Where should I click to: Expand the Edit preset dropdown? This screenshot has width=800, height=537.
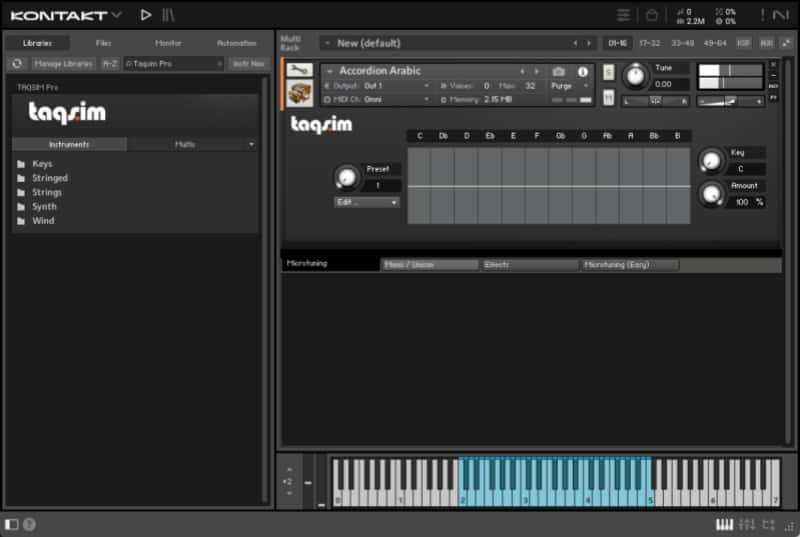click(x=366, y=202)
